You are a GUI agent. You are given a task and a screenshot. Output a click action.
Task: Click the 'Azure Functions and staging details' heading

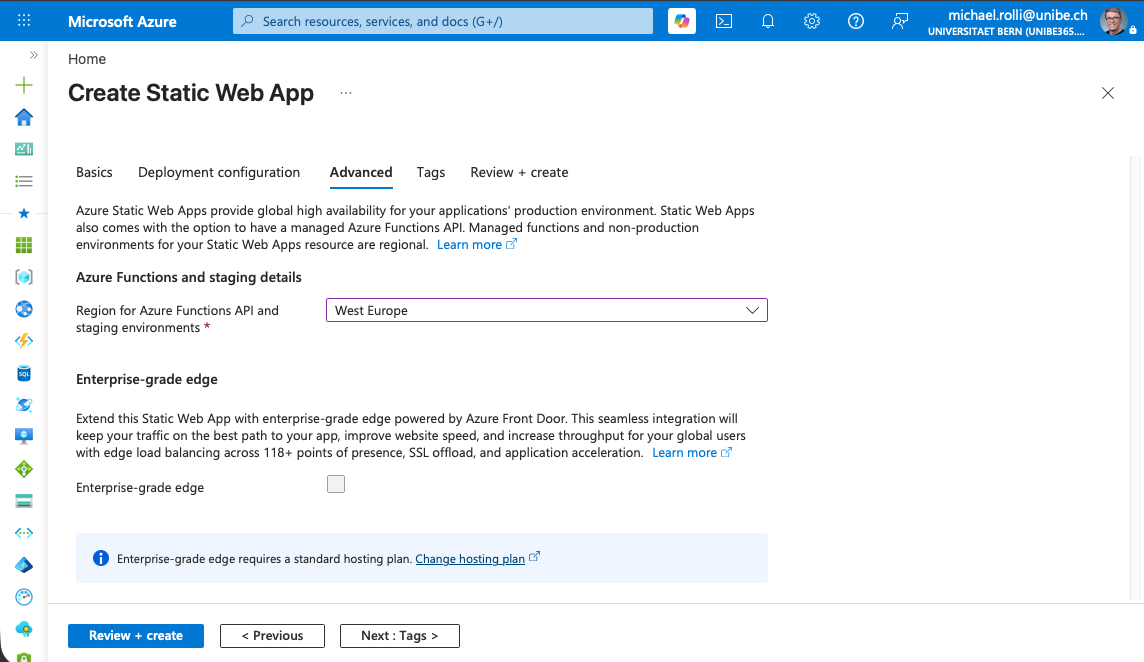tap(189, 277)
